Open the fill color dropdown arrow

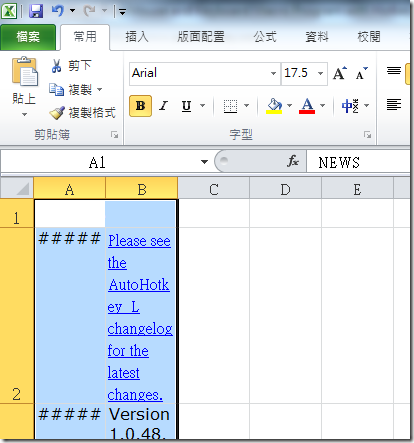pyautogui.click(x=289, y=106)
